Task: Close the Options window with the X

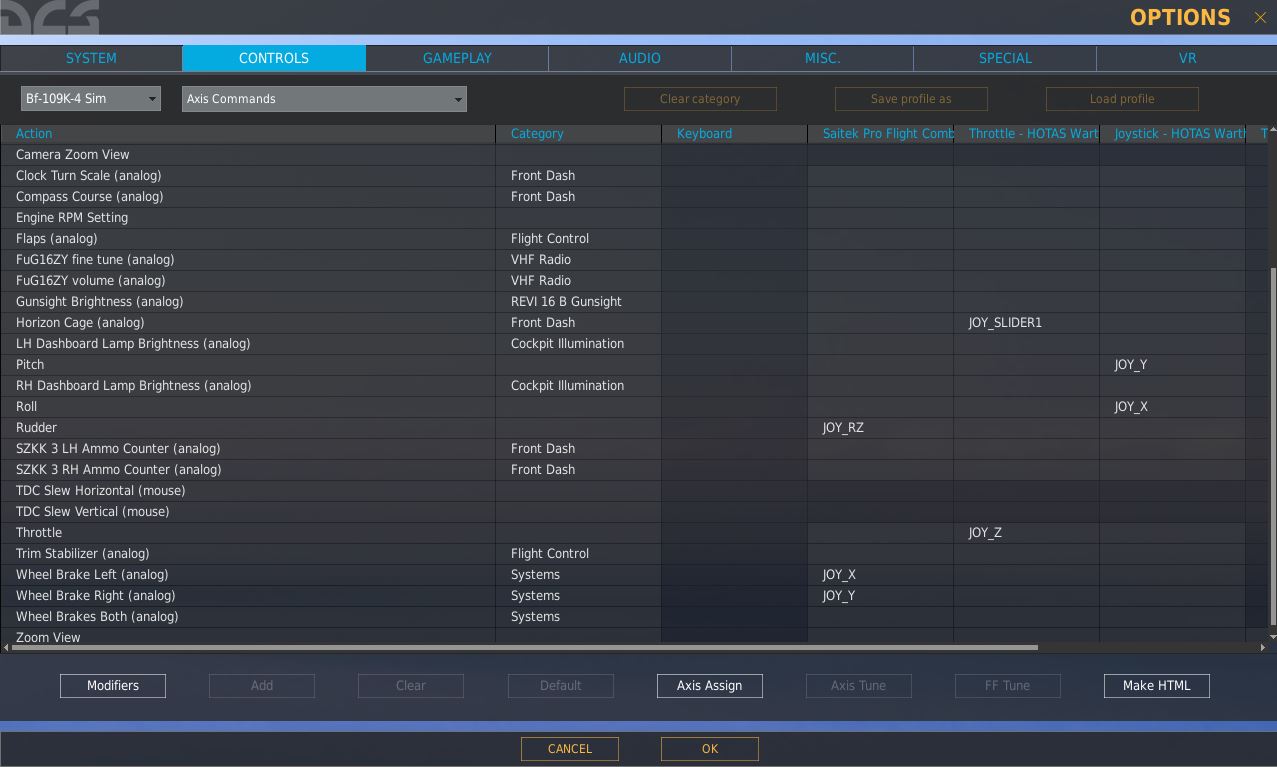Action: coord(1259,17)
